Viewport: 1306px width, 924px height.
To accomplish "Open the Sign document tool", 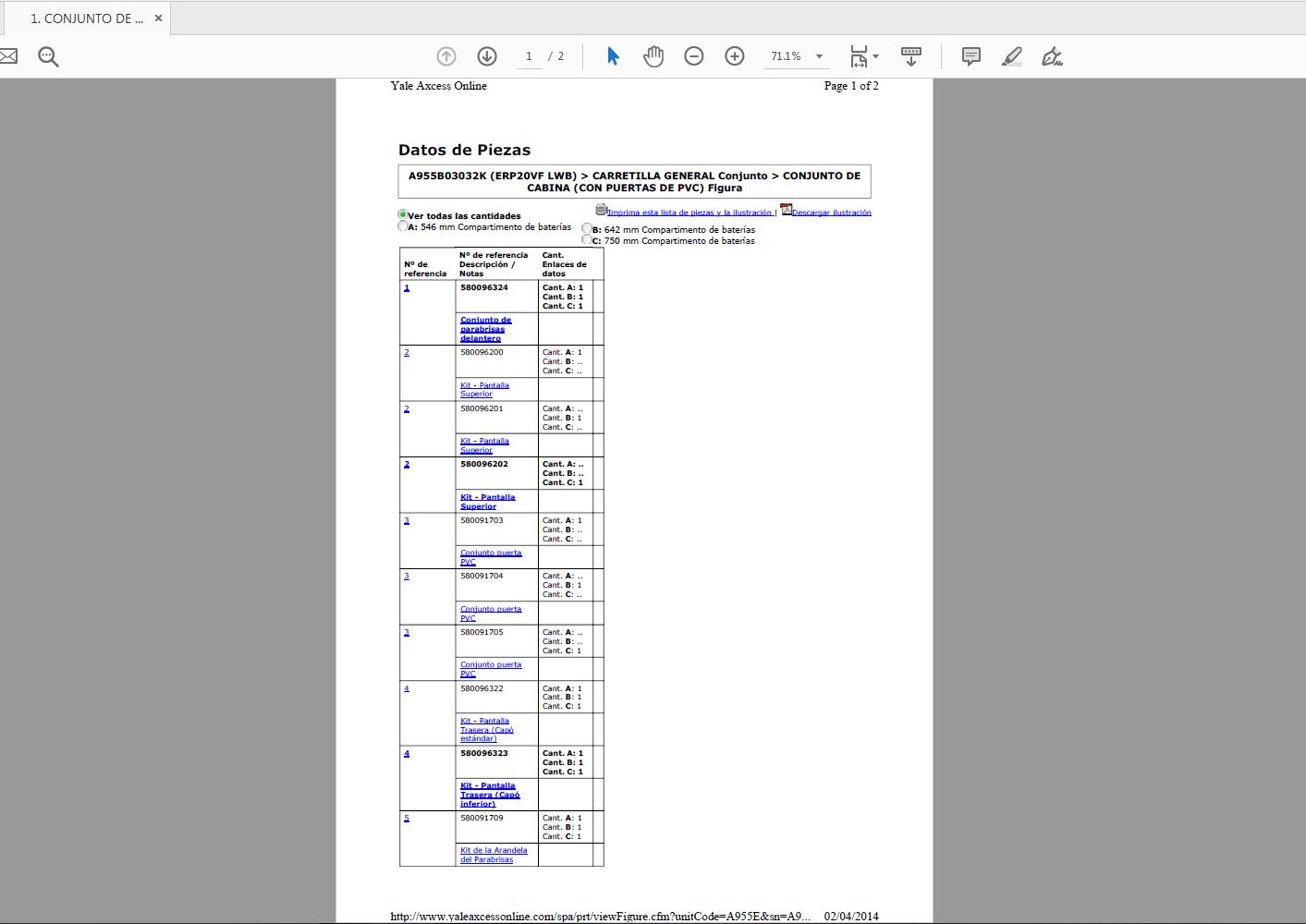I will click(x=1052, y=56).
